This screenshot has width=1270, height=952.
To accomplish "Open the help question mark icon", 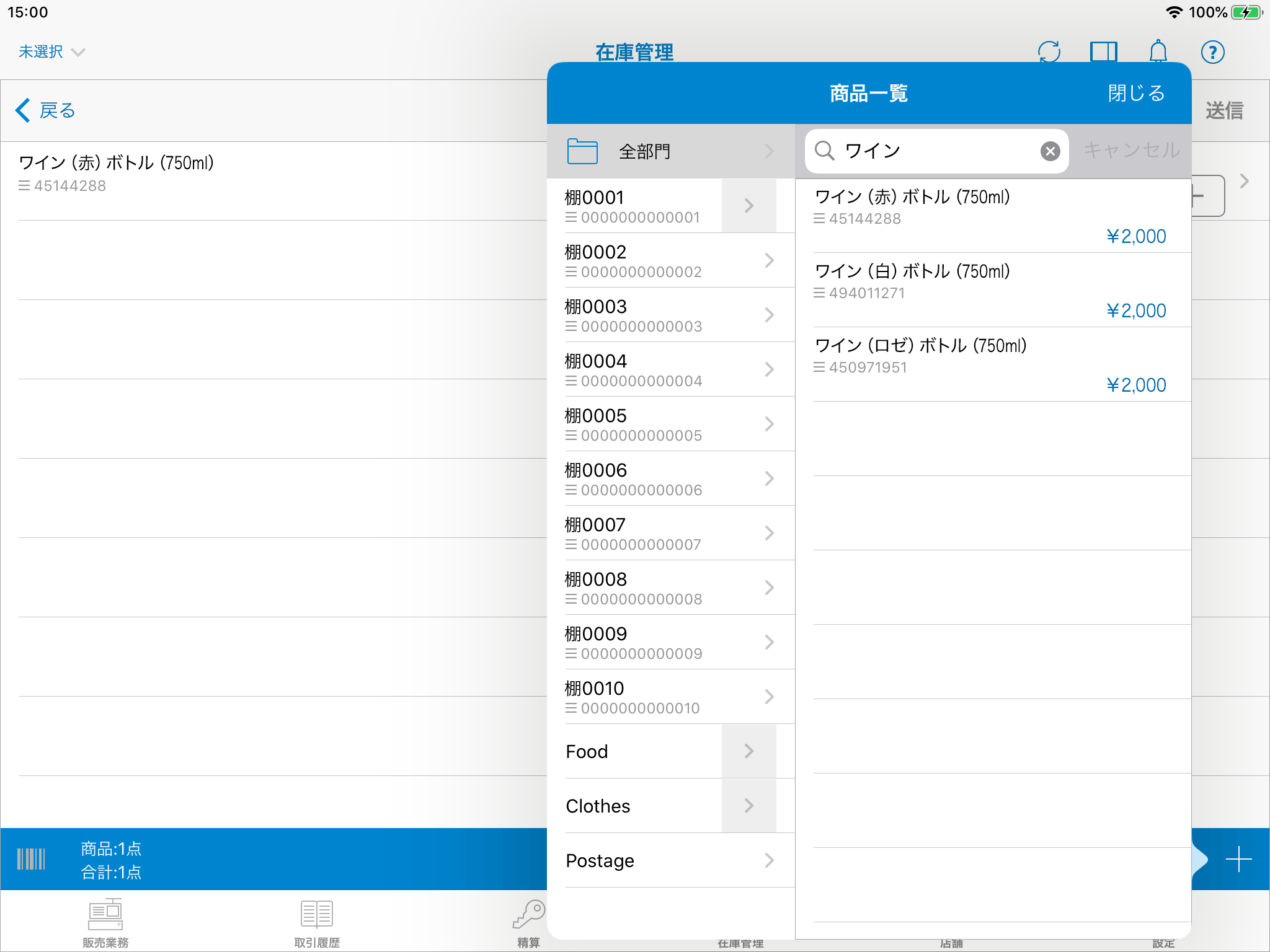I will 1212,51.
